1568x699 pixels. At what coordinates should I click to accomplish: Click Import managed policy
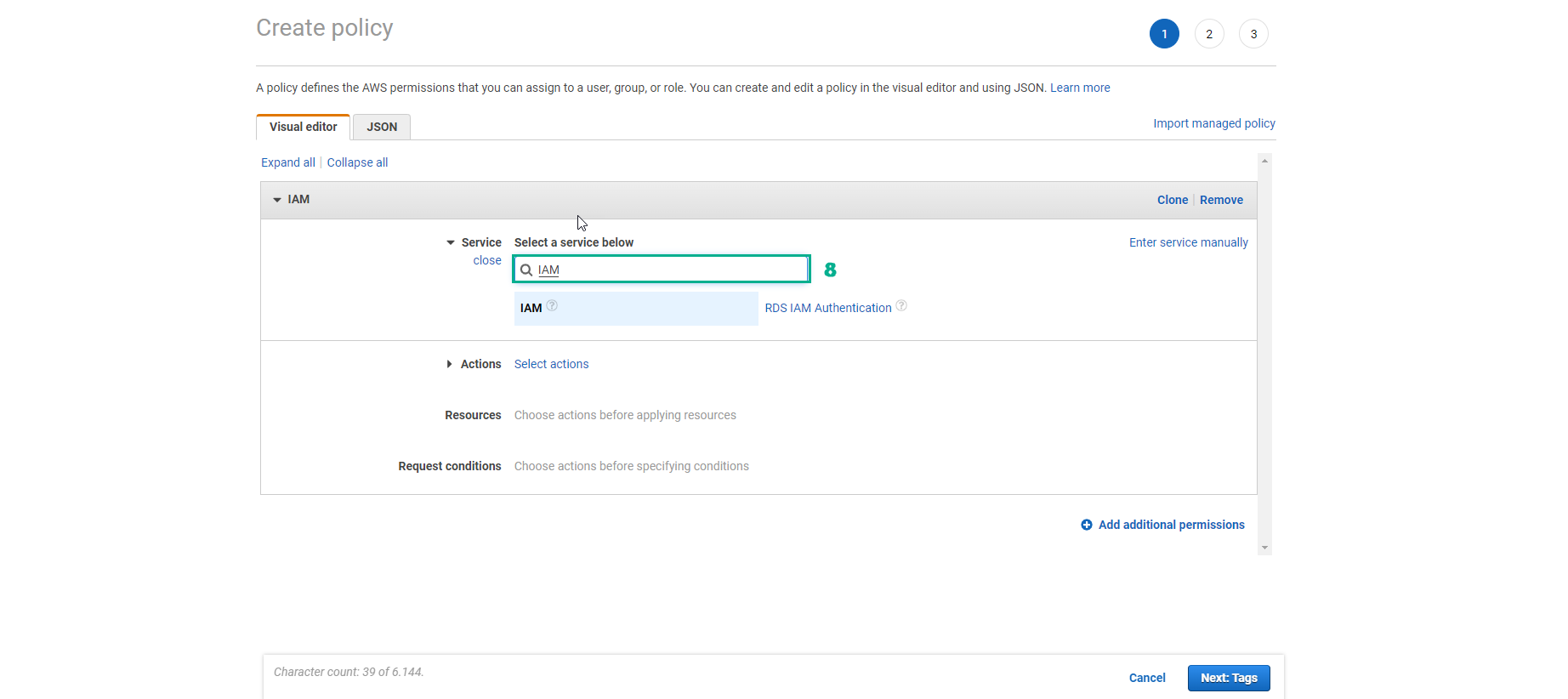pos(1214,123)
